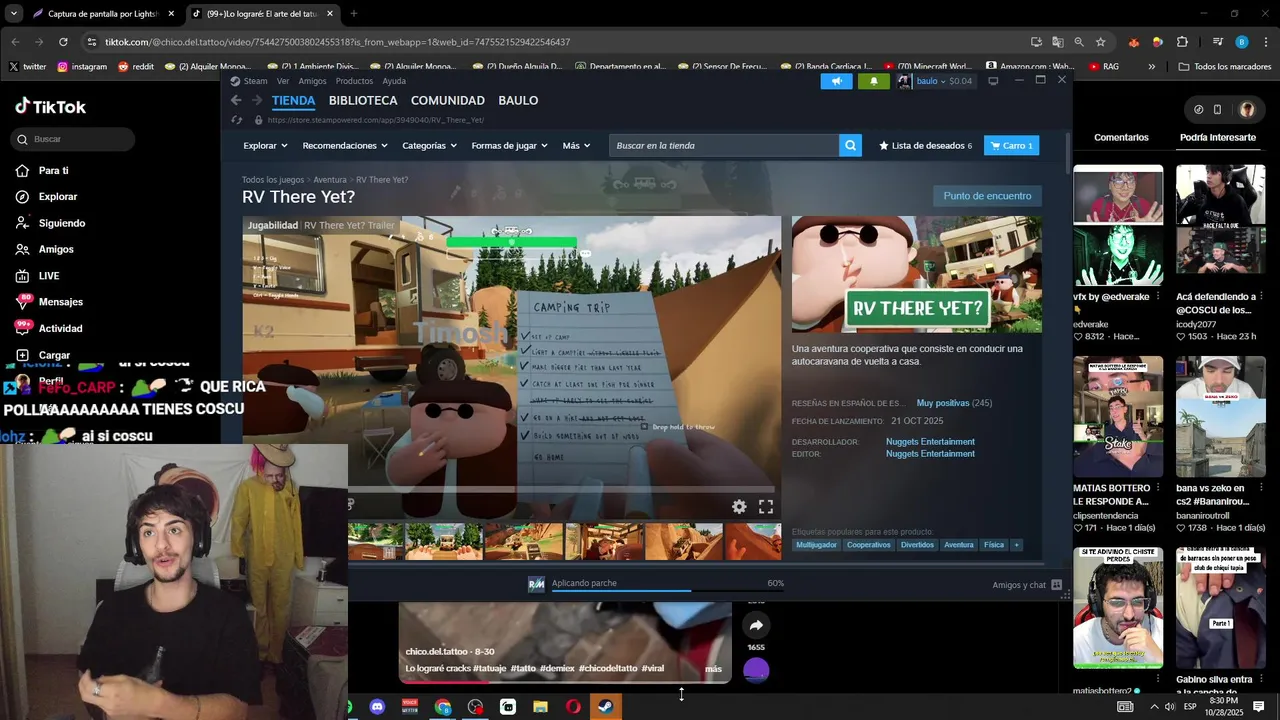Show more bookmarks via chevron overflow
The width and height of the screenshot is (1280, 720).
(x=1151, y=67)
